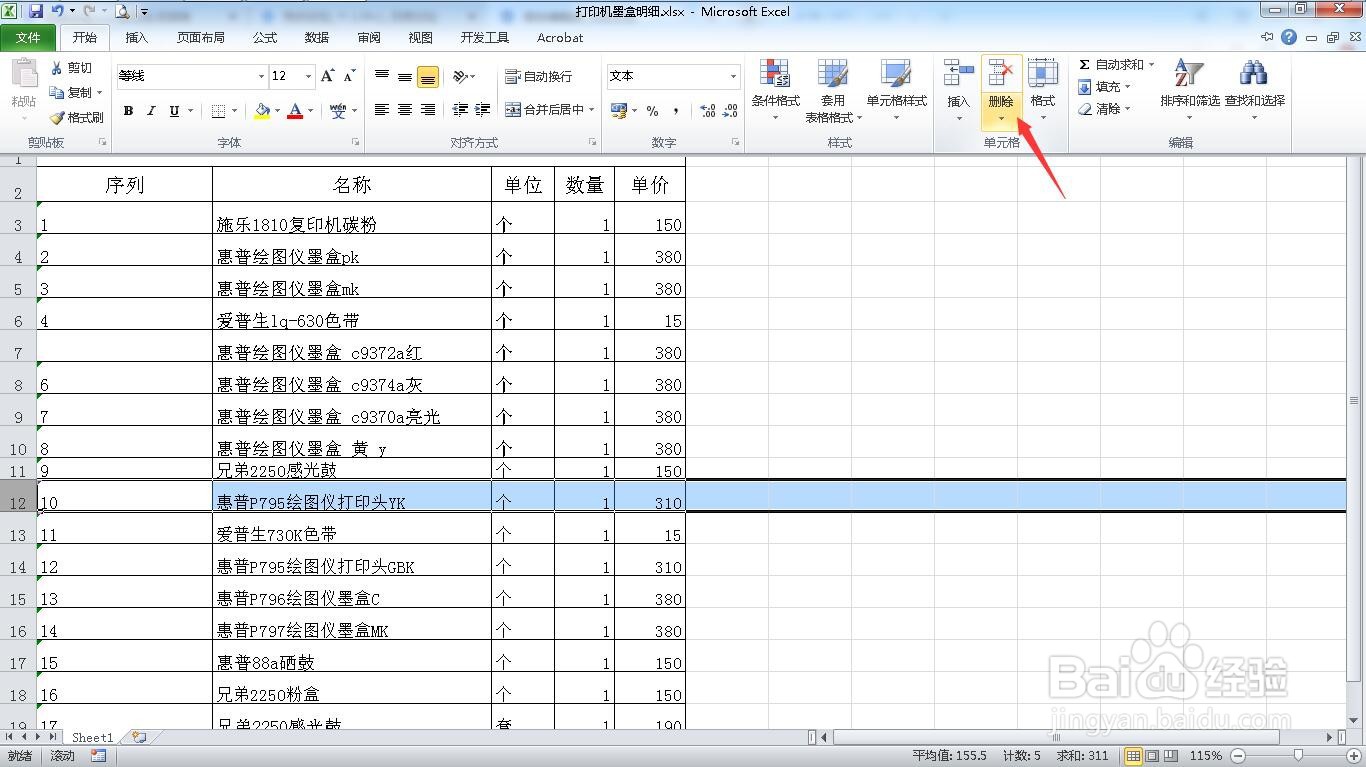1366x767 pixels.
Task: Click the Save icon in quick access toolbar
Action: tap(36, 12)
